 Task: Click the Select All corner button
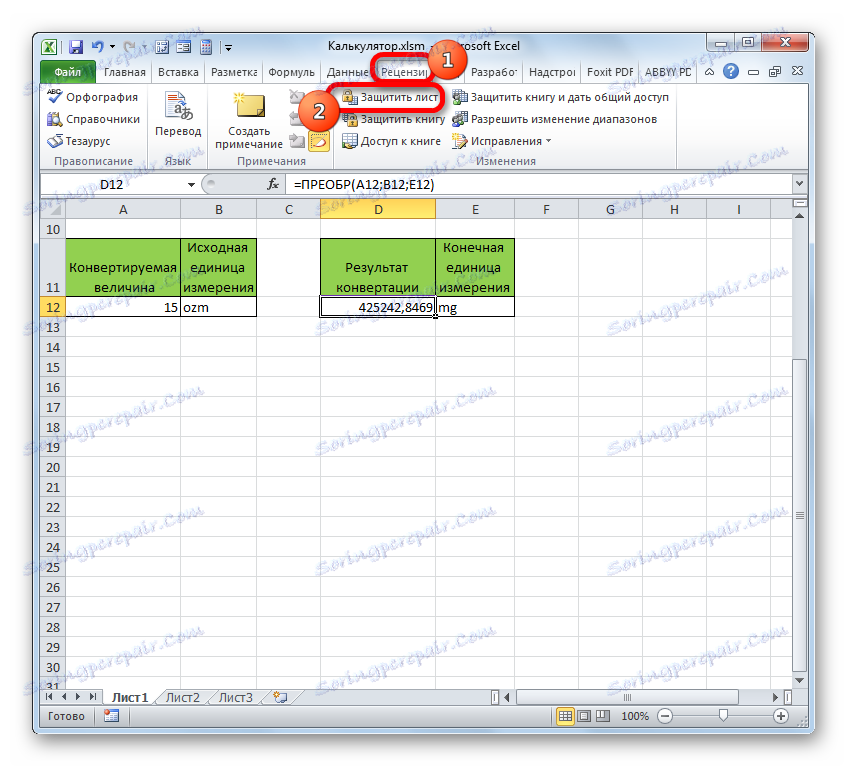tap(52, 209)
